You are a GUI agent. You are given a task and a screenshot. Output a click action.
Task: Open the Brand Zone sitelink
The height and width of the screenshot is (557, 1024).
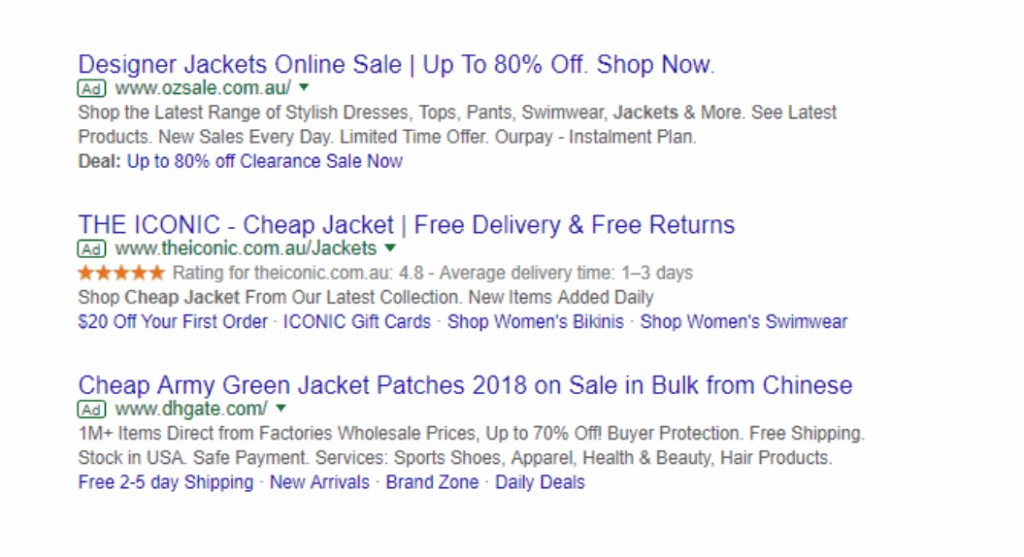click(432, 483)
